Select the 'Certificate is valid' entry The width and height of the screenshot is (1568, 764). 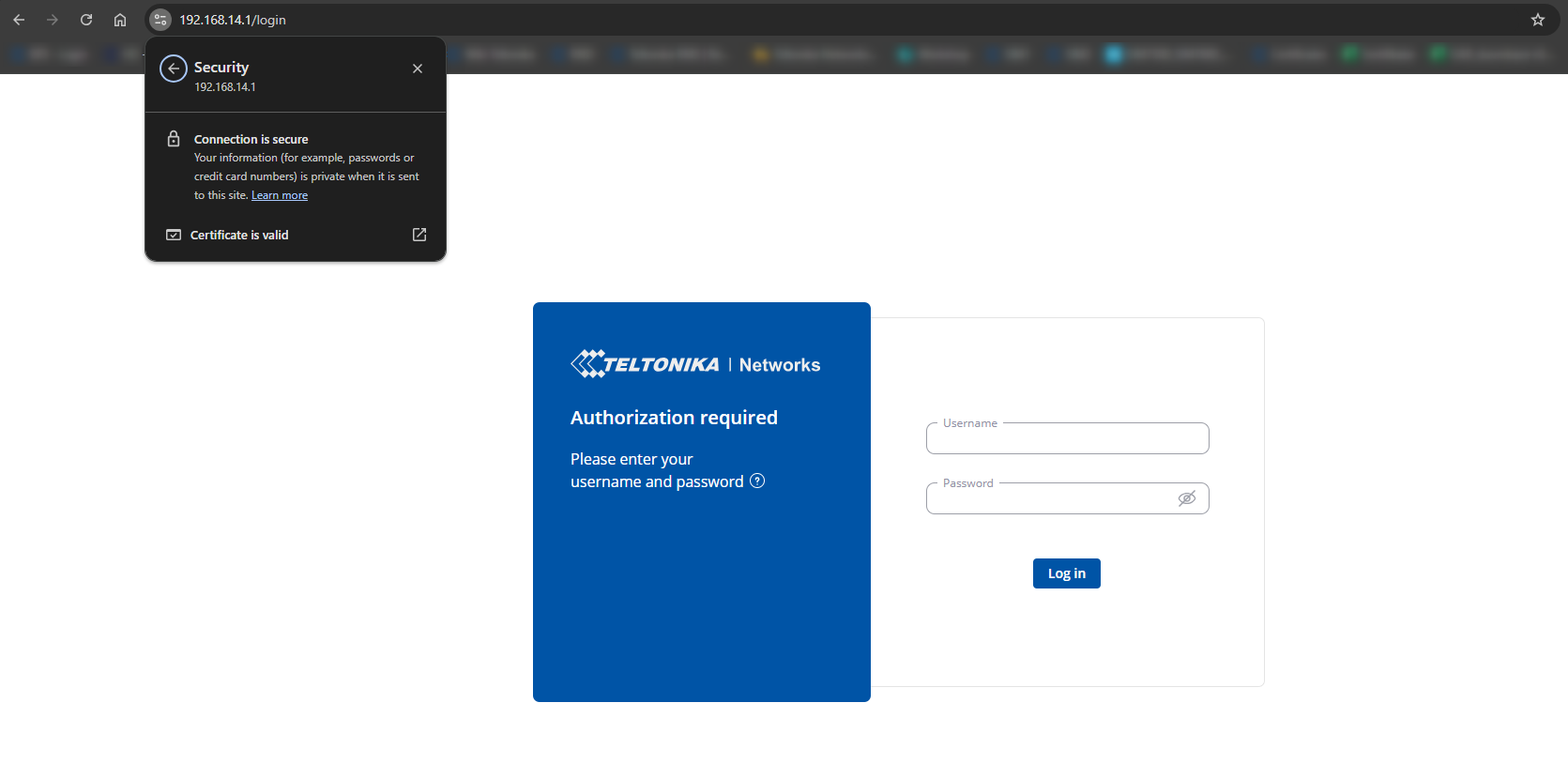point(239,235)
